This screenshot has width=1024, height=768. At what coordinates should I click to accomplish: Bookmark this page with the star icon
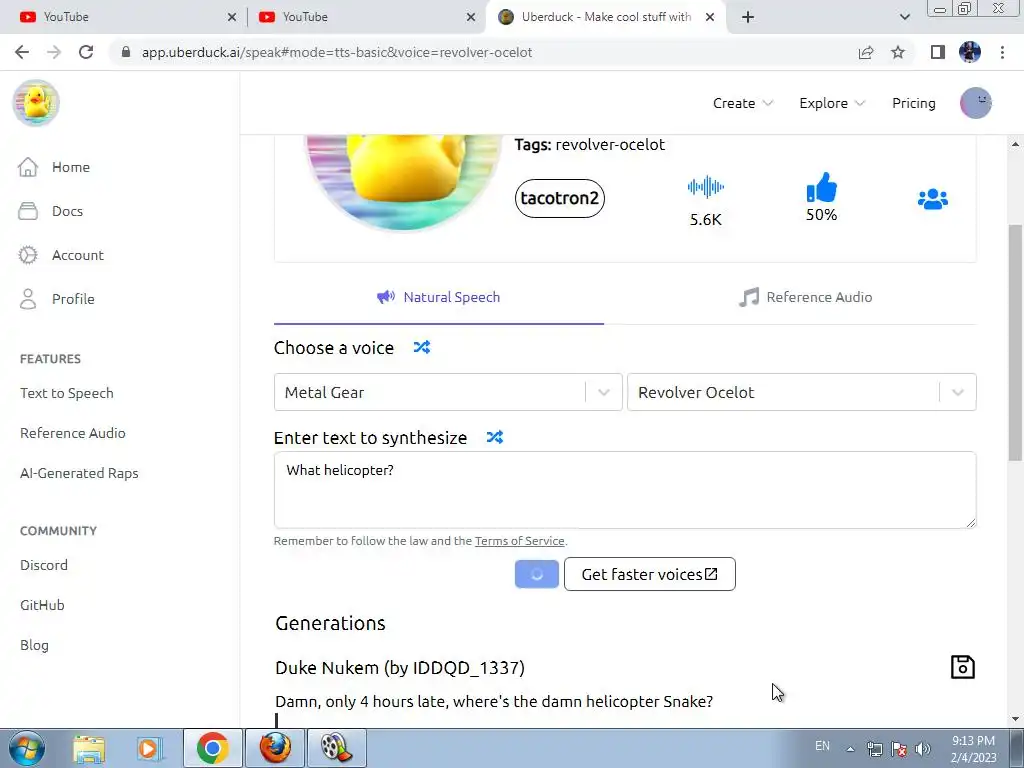[x=898, y=52]
